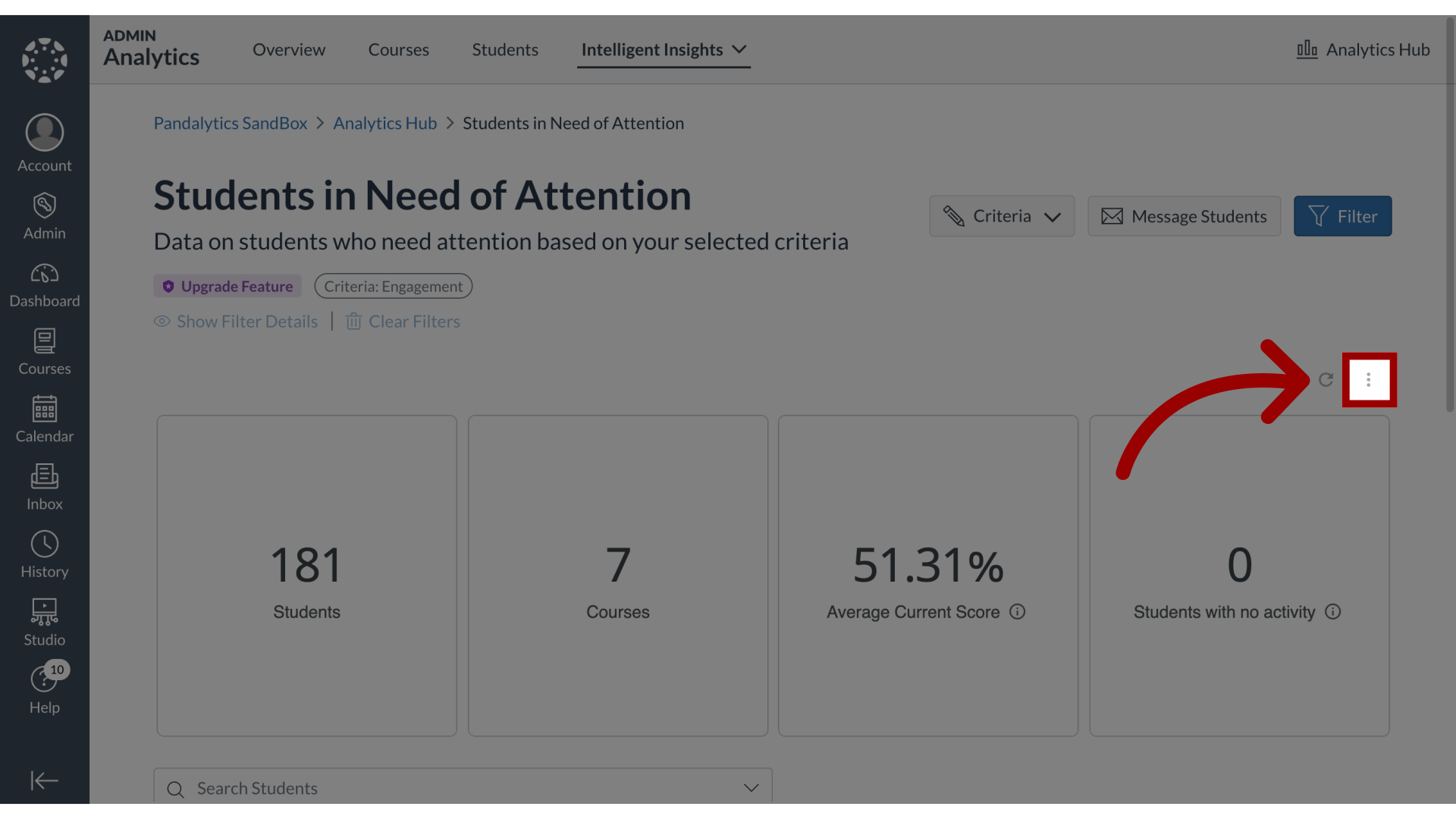The image size is (1456, 819).
Task: Select the Students tab
Action: 504,49
